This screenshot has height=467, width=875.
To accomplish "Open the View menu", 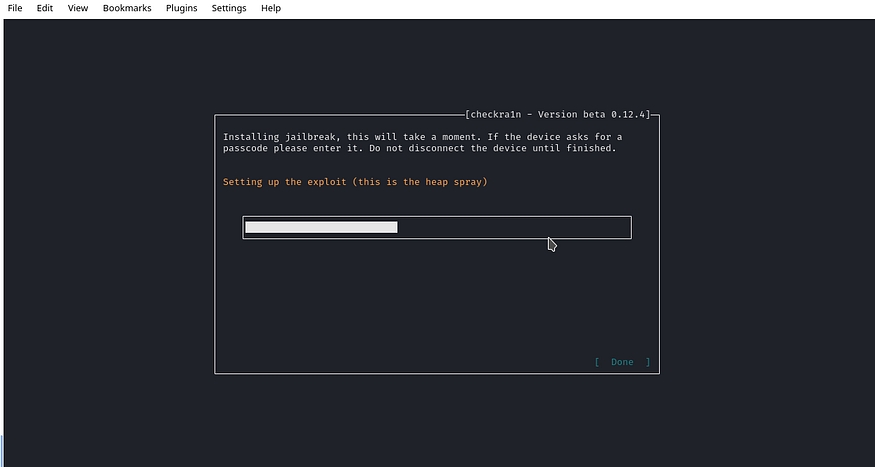I will point(78,8).
